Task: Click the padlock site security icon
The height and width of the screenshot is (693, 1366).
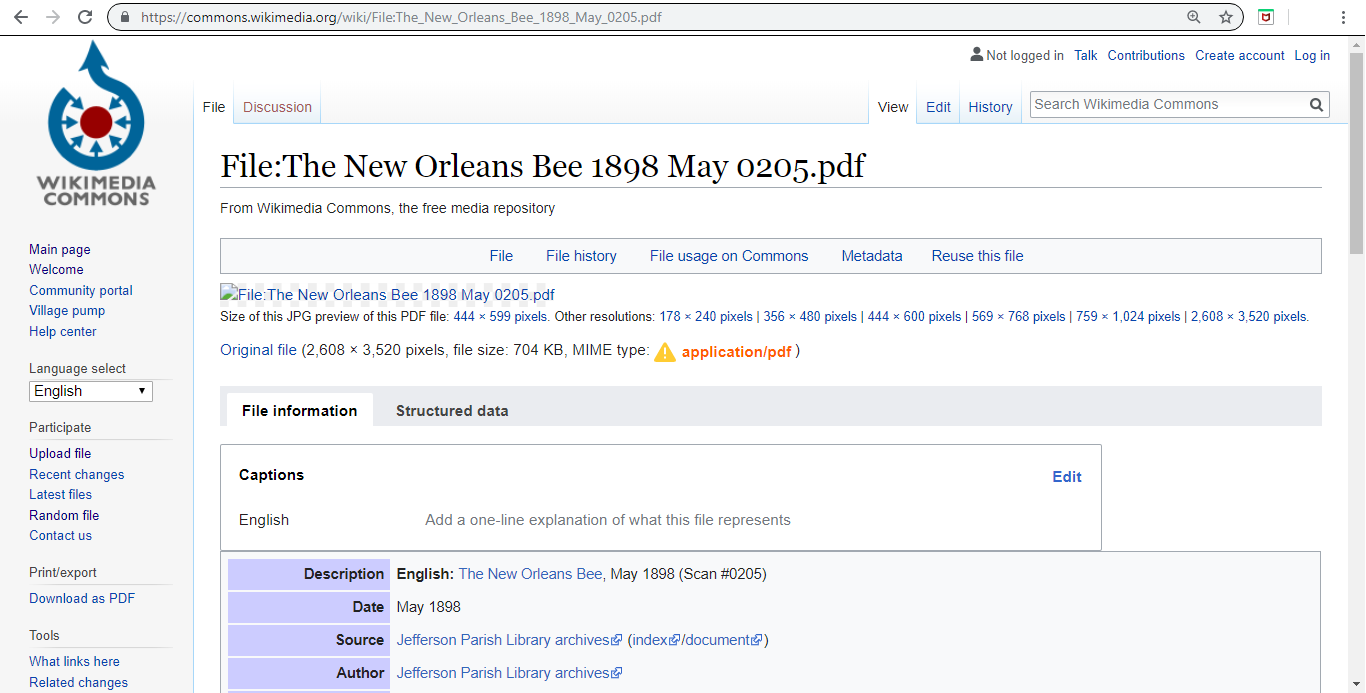Action: coord(125,17)
